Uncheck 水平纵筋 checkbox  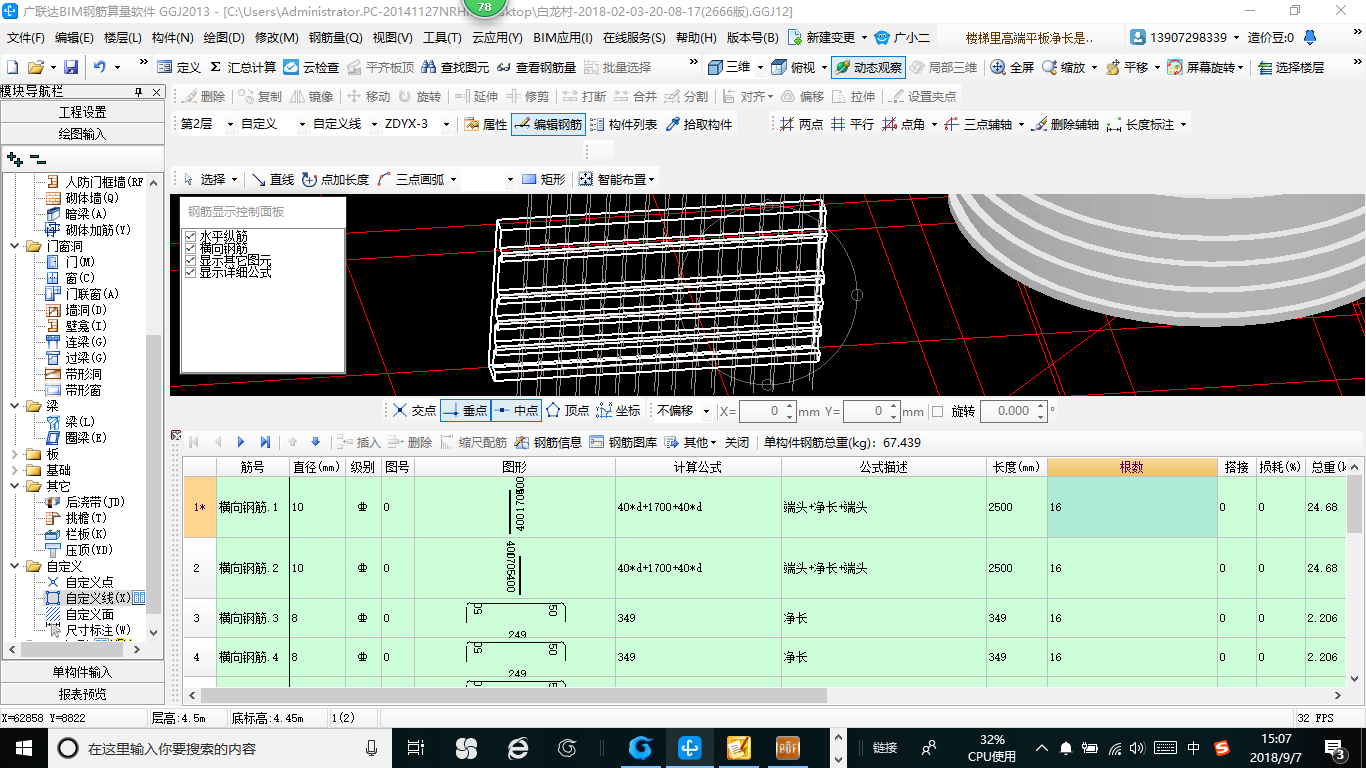pyautogui.click(x=190, y=236)
